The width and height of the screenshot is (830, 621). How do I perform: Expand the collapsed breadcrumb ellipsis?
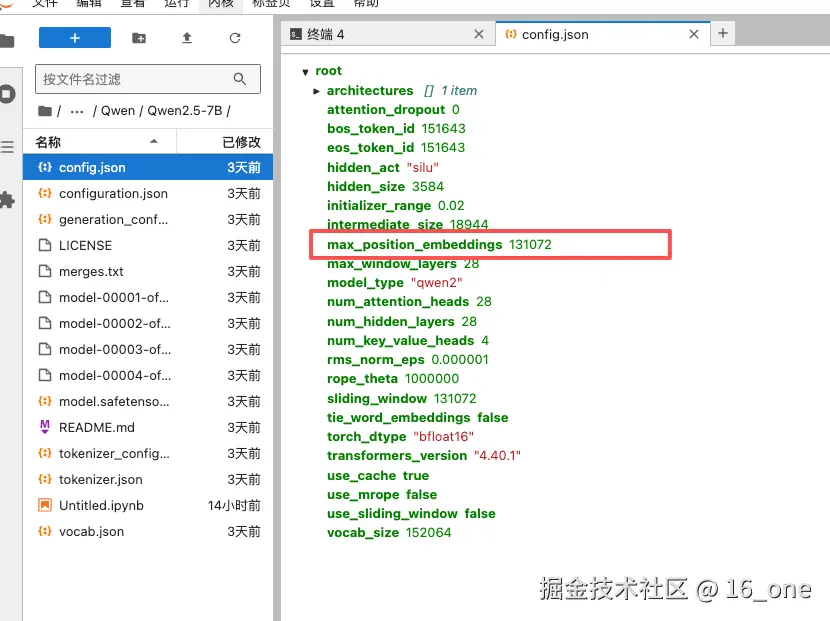click(x=77, y=111)
